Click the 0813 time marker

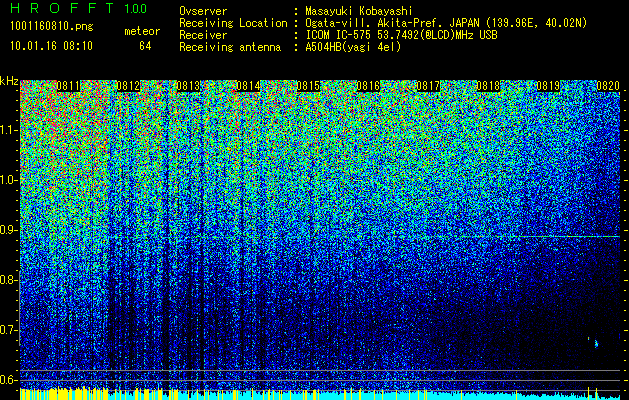coord(188,86)
